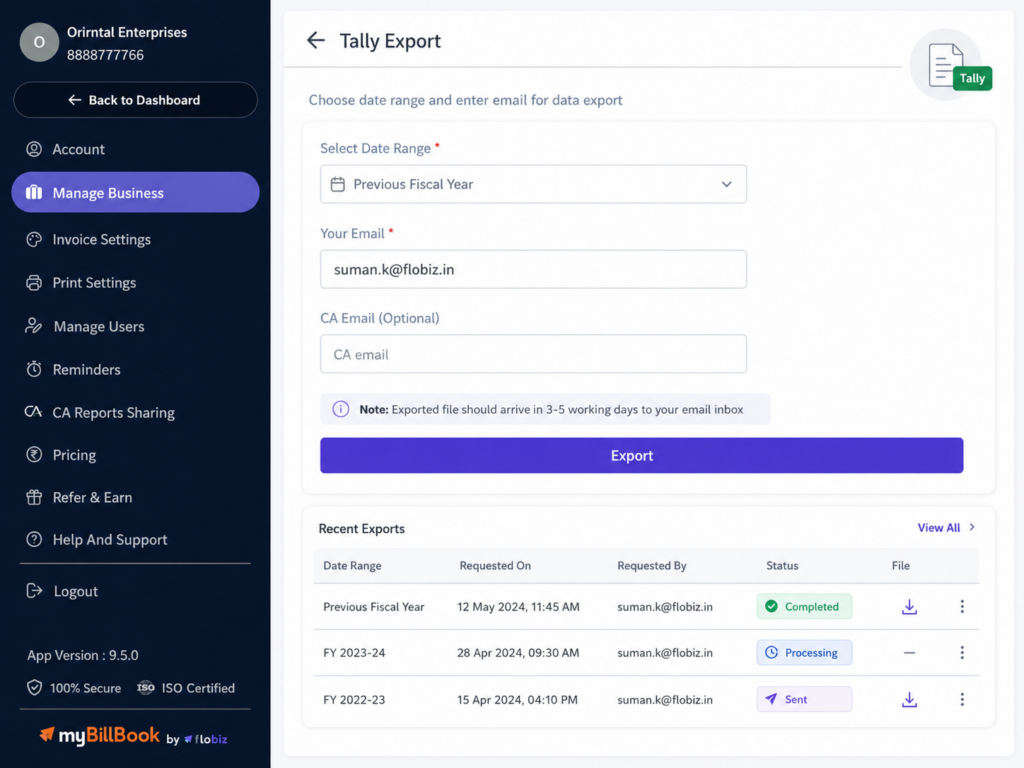Click the 'Recent Exports' heading

click(361, 528)
